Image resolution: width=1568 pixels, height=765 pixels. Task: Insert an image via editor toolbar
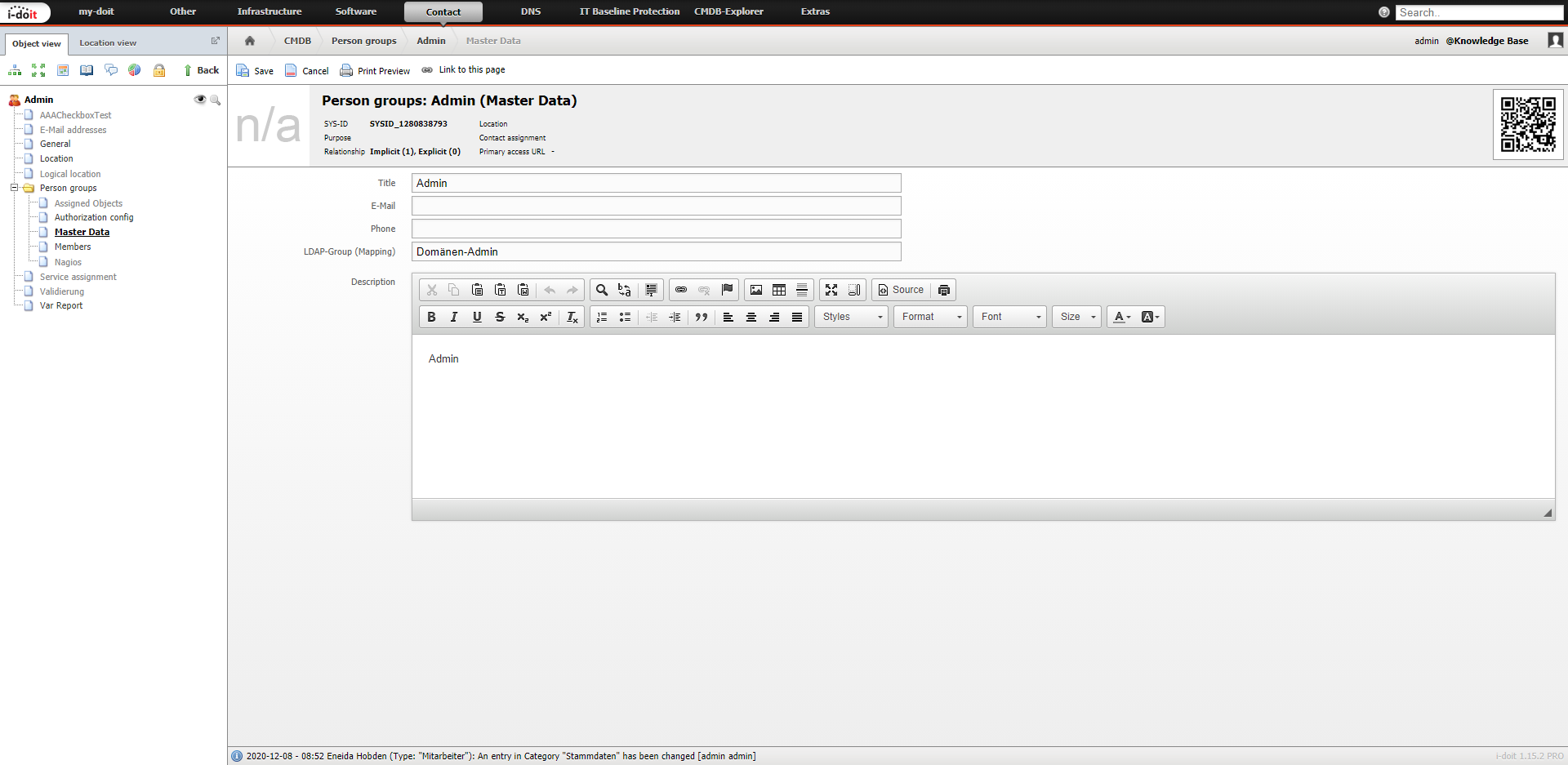756,290
